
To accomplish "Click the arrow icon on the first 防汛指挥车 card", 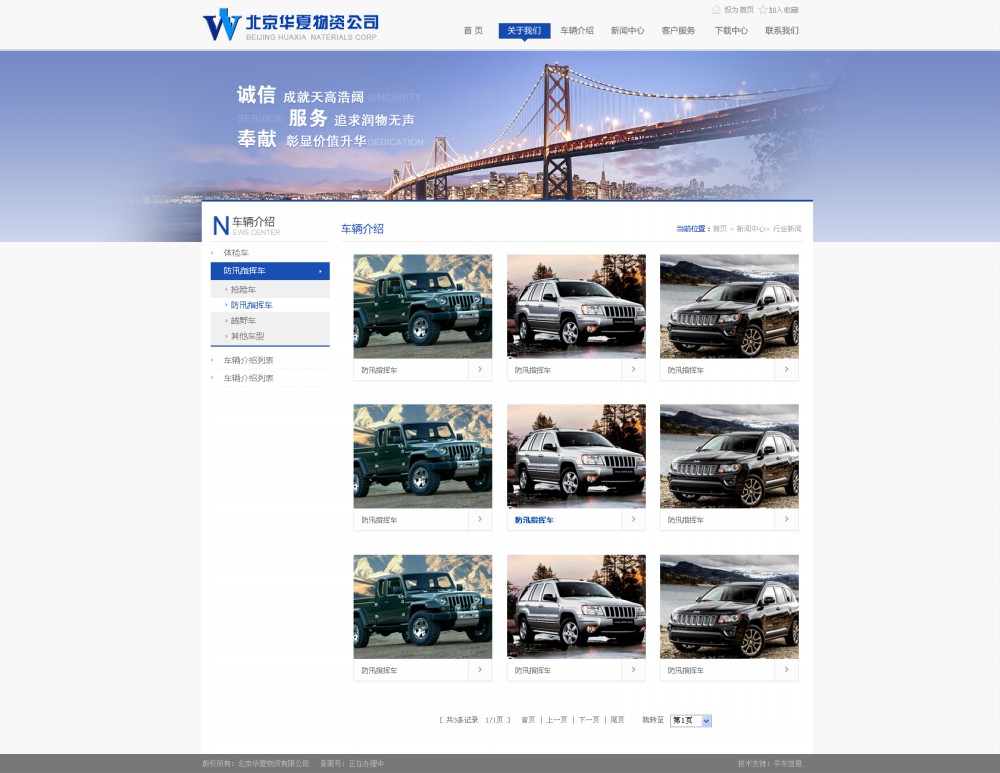I will pyautogui.click(x=481, y=369).
